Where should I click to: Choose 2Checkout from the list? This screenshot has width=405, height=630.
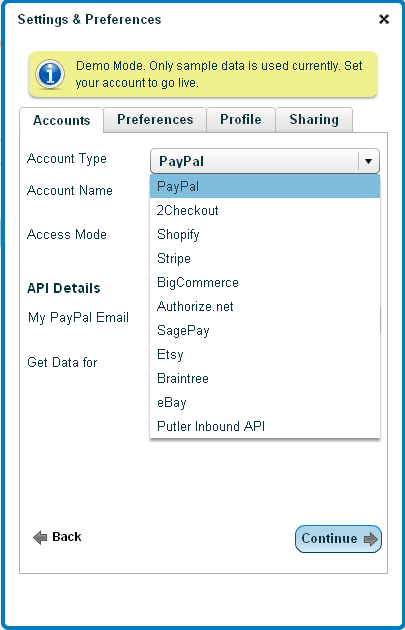click(x=265, y=211)
